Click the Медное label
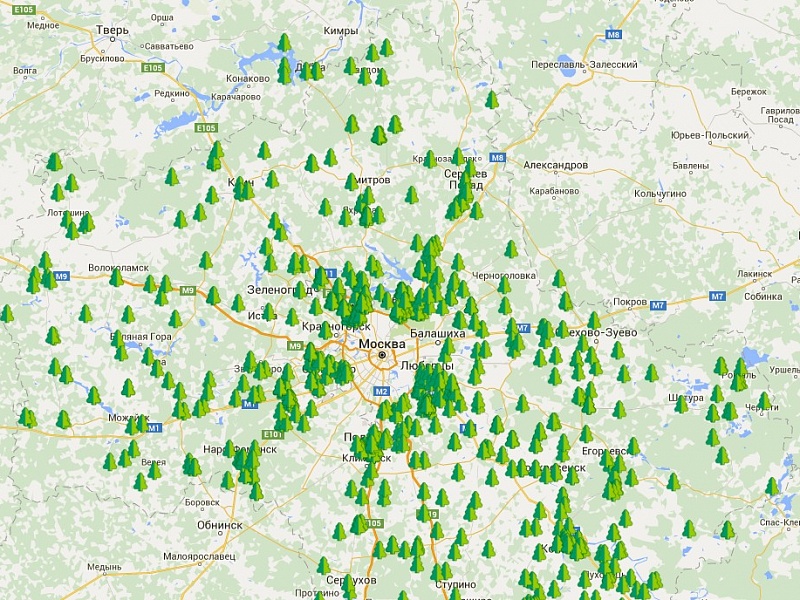The height and width of the screenshot is (600, 800). tap(43, 26)
